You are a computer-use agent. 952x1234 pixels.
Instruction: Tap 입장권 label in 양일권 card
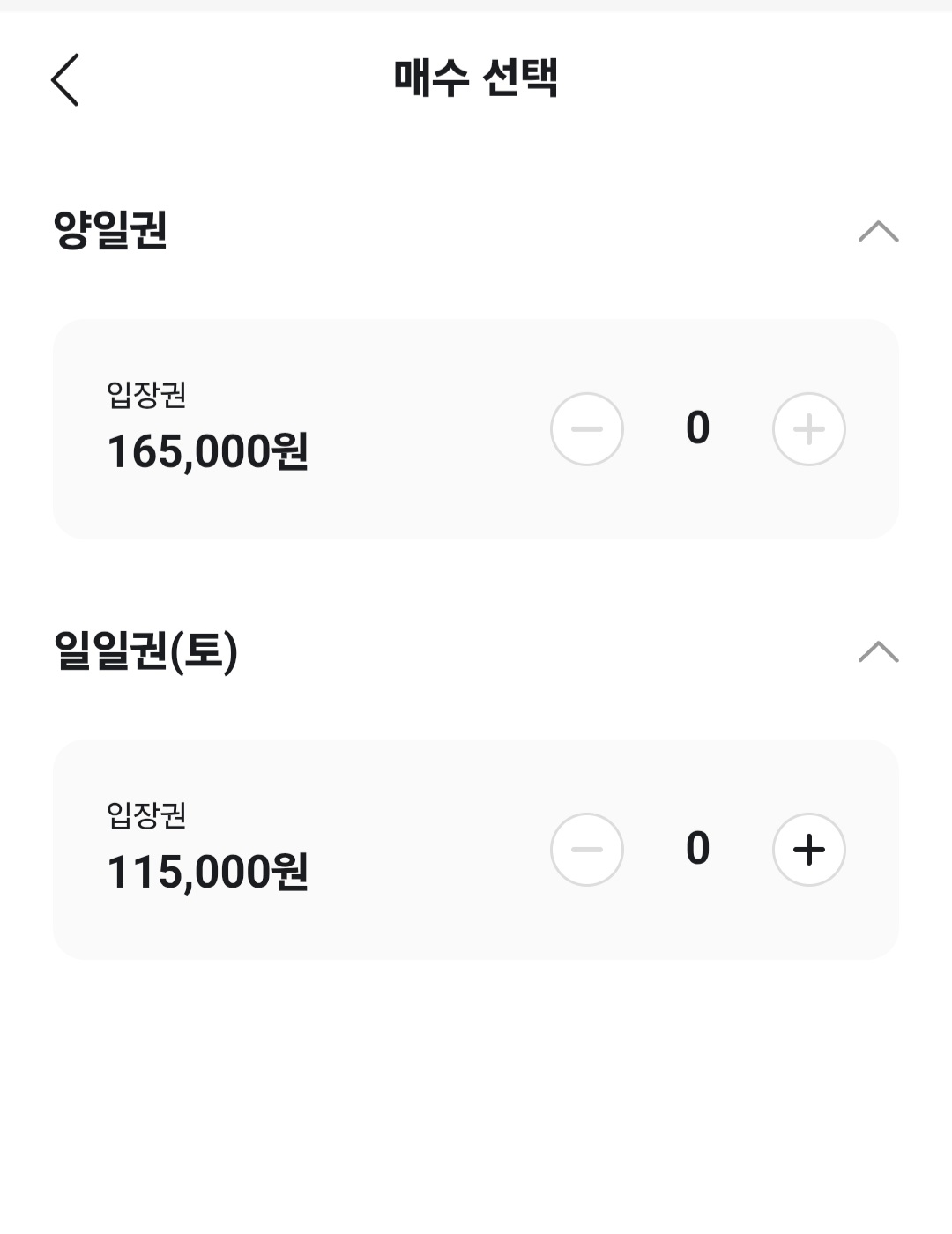tap(146, 395)
